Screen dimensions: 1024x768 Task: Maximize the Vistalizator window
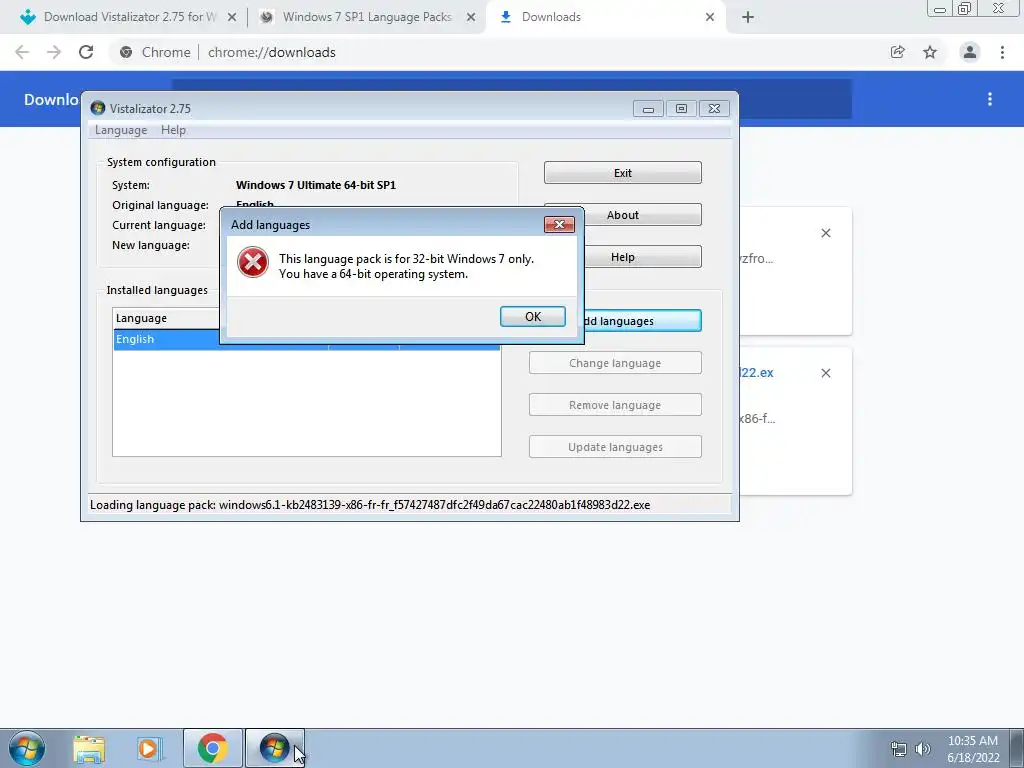[681, 108]
